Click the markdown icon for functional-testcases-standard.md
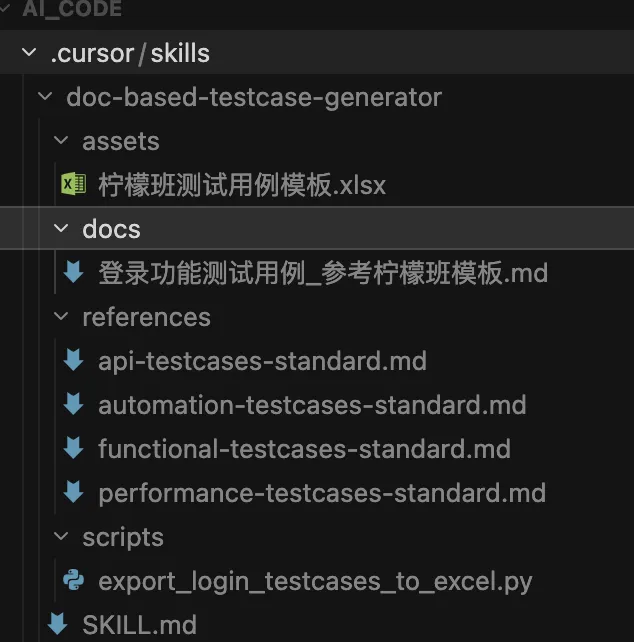Screen dimensions: 634x642 tap(73, 449)
